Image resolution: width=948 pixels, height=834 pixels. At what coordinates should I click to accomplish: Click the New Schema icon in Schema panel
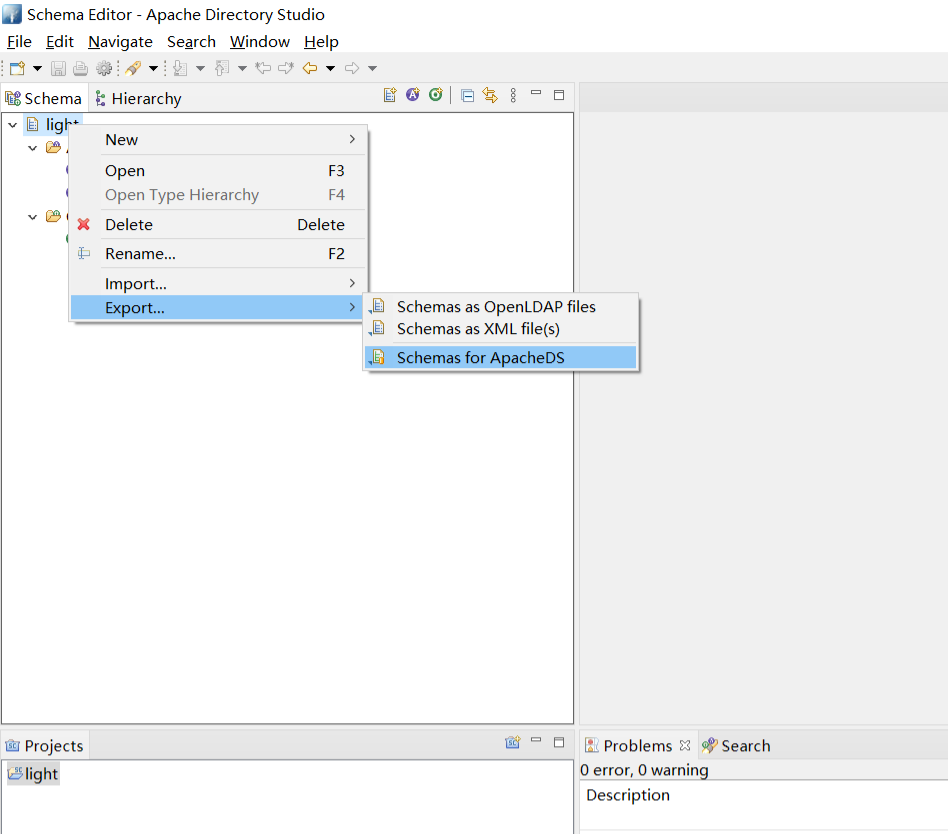point(391,96)
